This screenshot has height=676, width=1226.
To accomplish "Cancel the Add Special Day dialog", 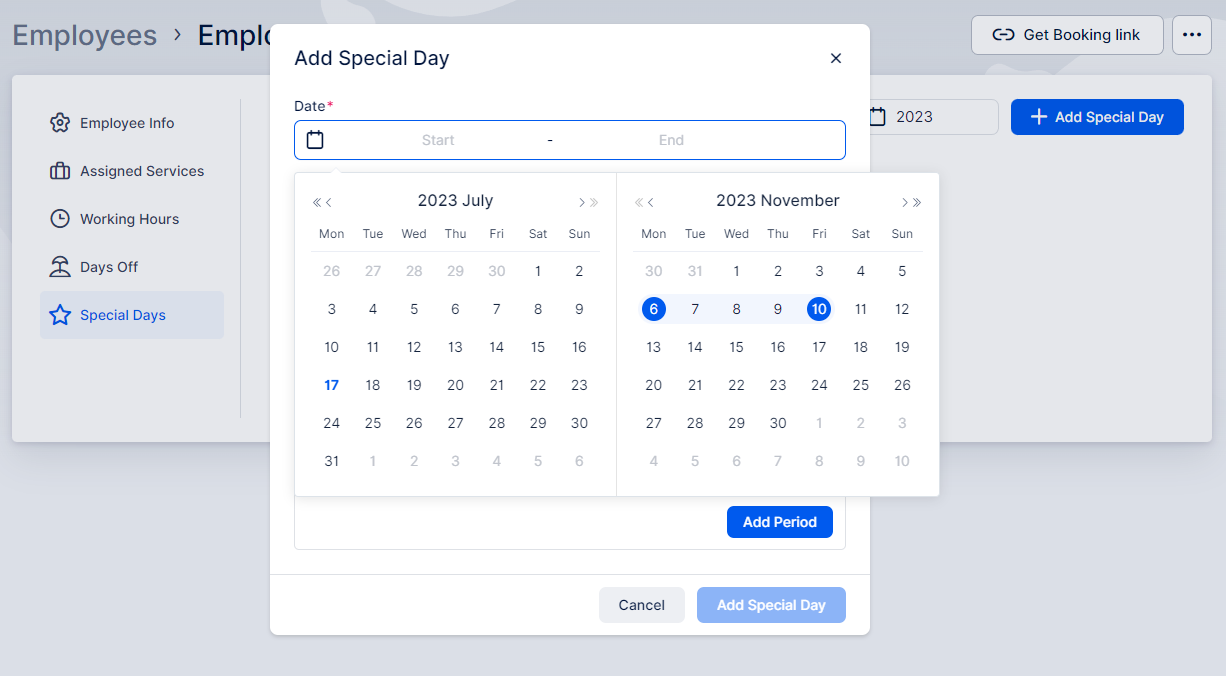I will [642, 605].
